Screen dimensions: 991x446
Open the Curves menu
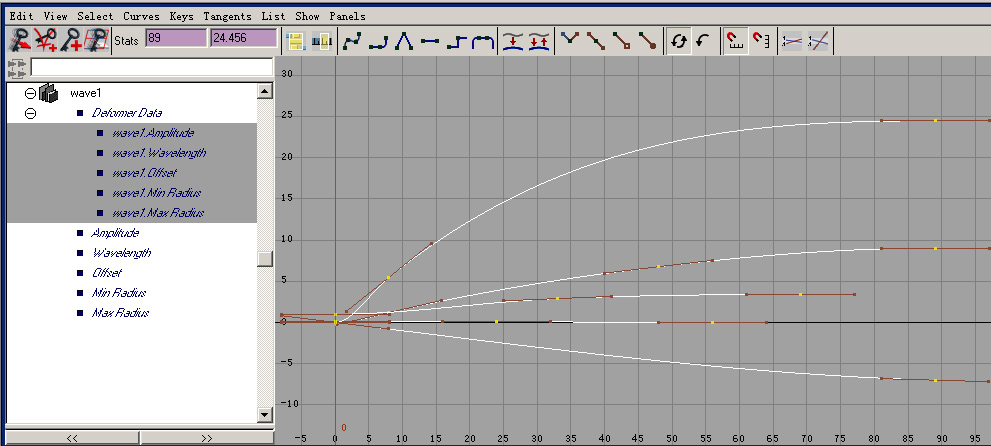(x=142, y=16)
